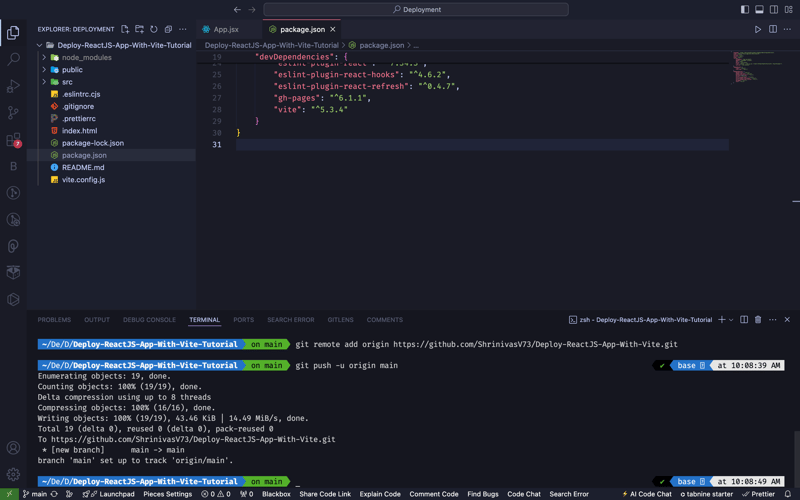800x500 pixels.
Task: Run the file using editor play icon
Action: (x=758, y=29)
